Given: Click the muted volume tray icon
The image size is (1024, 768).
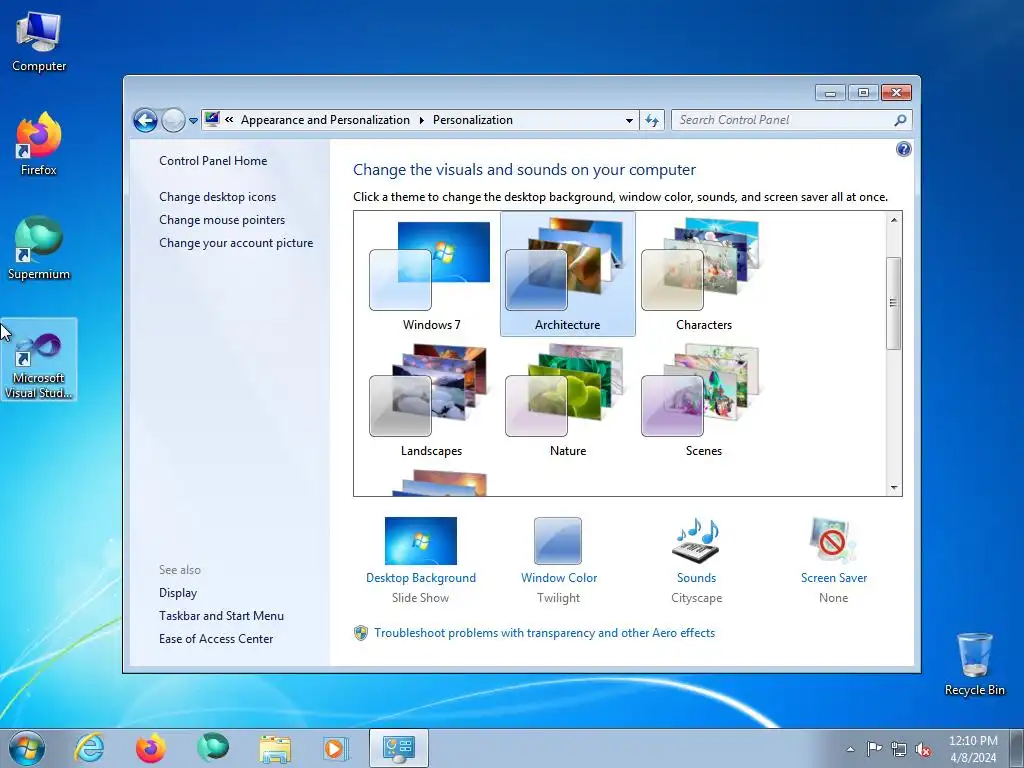Looking at the screenshot, I should click(923, 749).
